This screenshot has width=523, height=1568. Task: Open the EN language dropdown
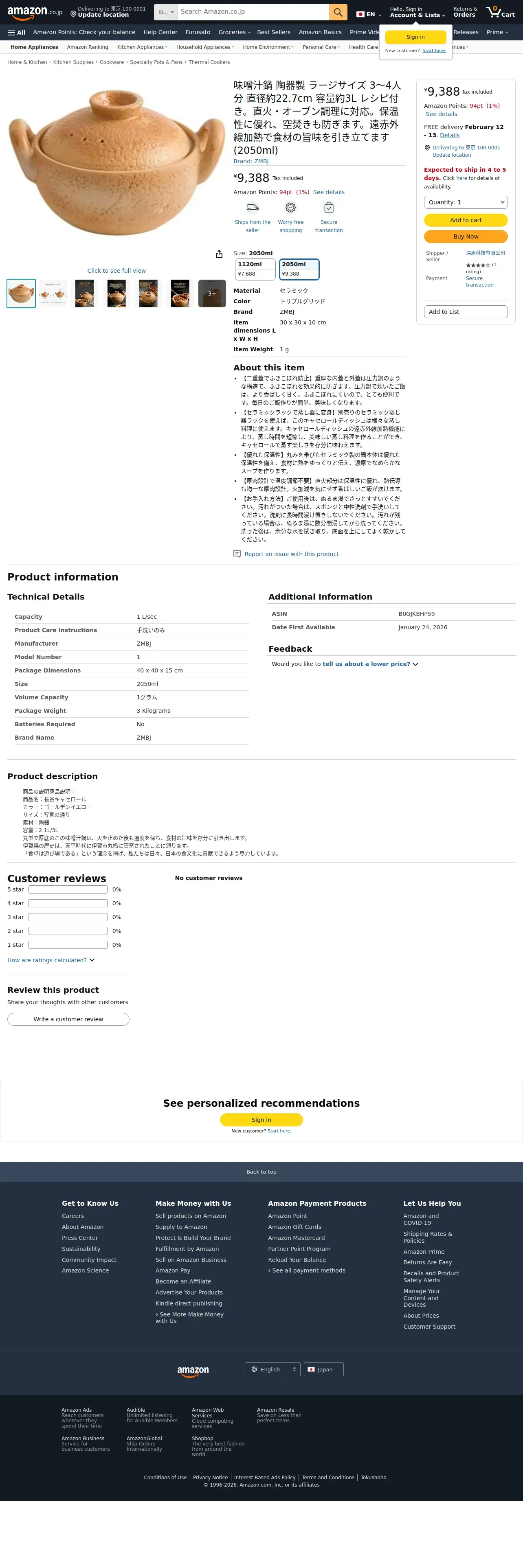click(369, 14)
